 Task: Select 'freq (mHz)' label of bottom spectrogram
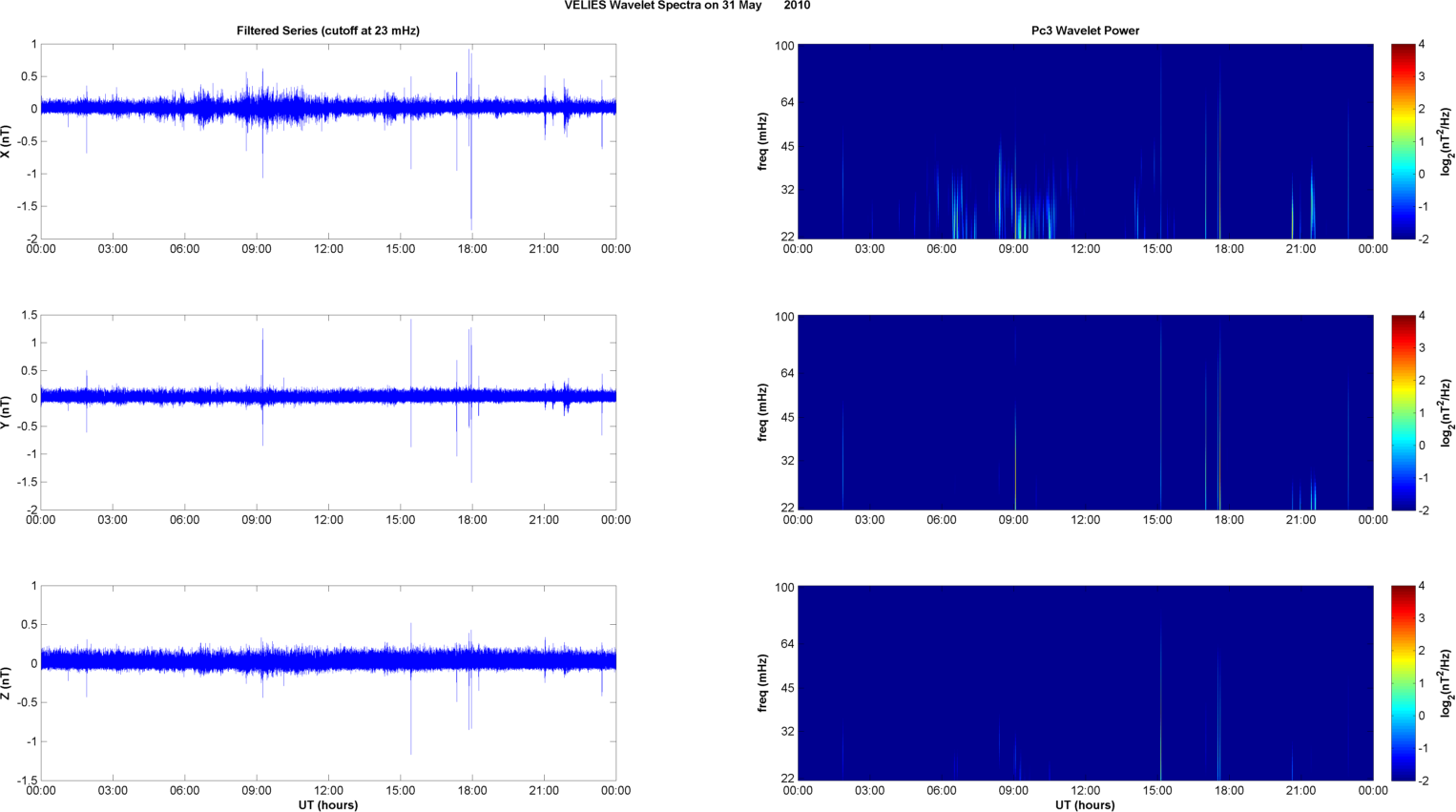pos(762,683)
